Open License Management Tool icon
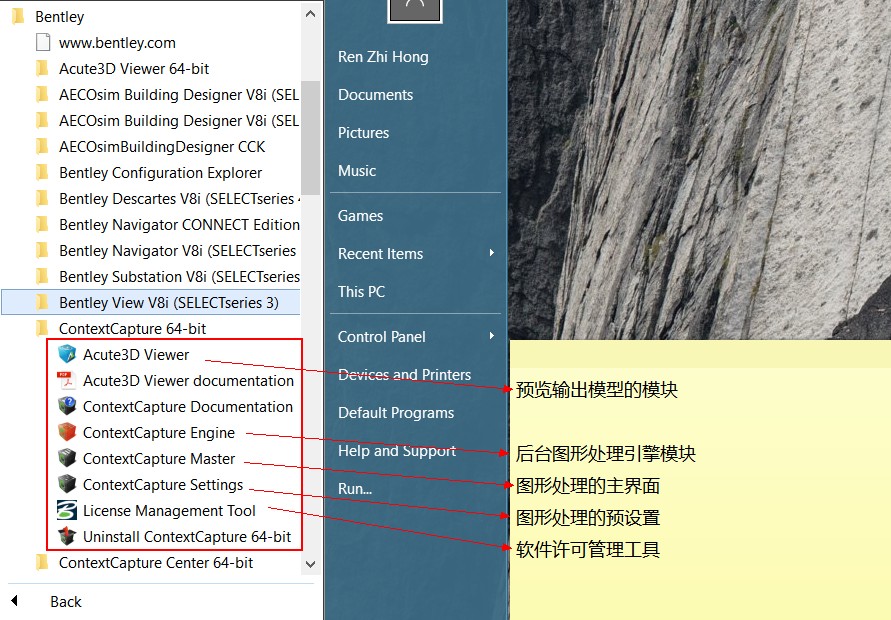 (x=67, y=510)
